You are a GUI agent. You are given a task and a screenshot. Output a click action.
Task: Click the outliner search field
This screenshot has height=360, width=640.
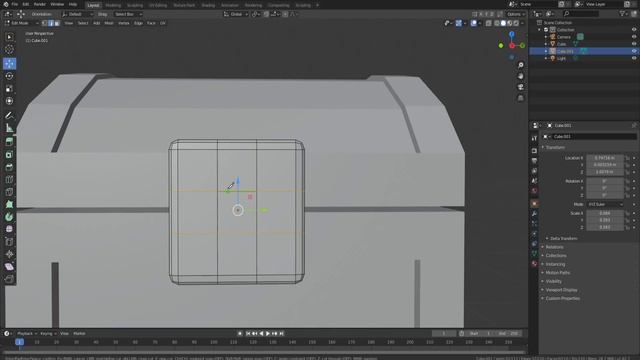[580, 14]
